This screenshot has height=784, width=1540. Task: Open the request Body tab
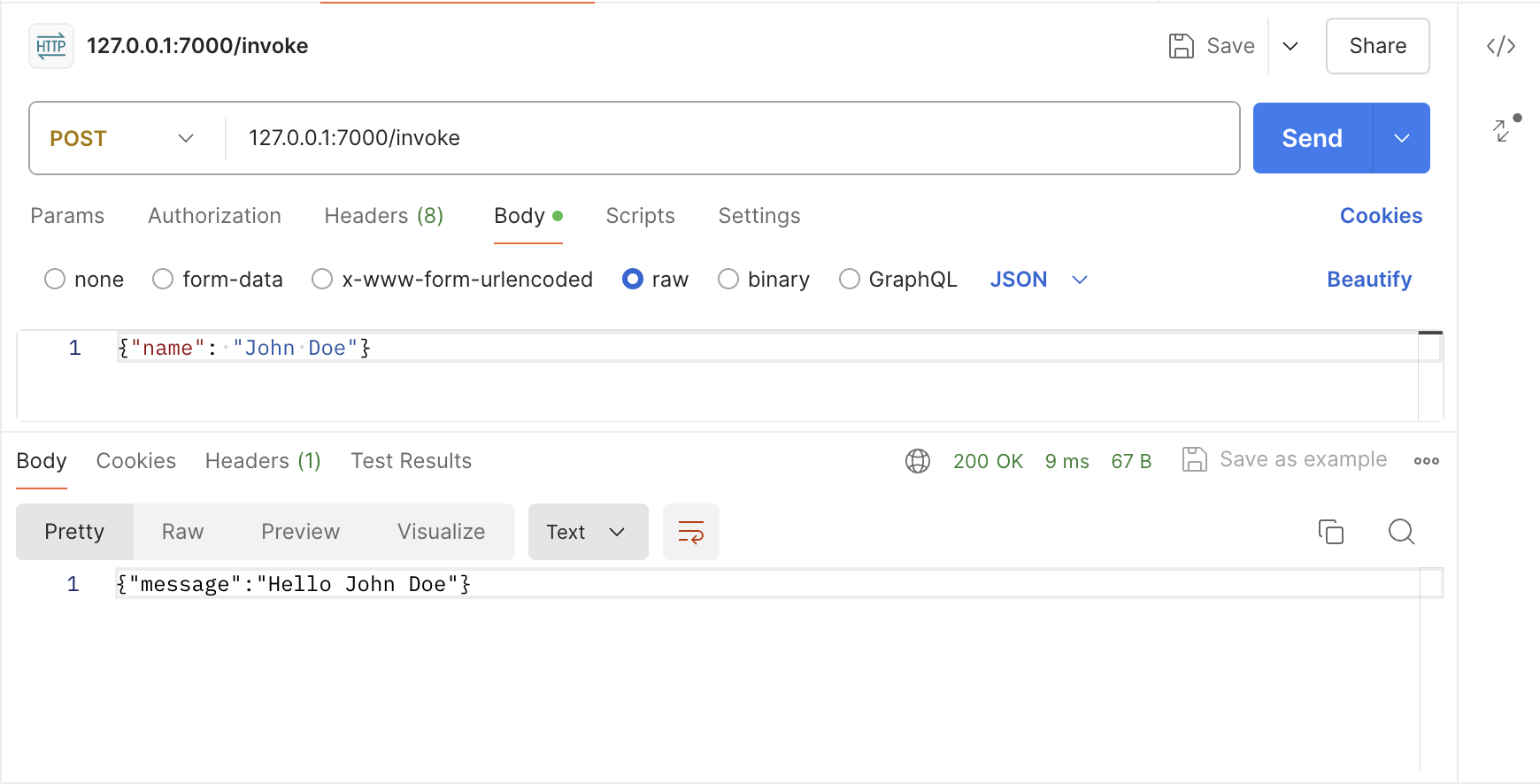coord(528,216)
